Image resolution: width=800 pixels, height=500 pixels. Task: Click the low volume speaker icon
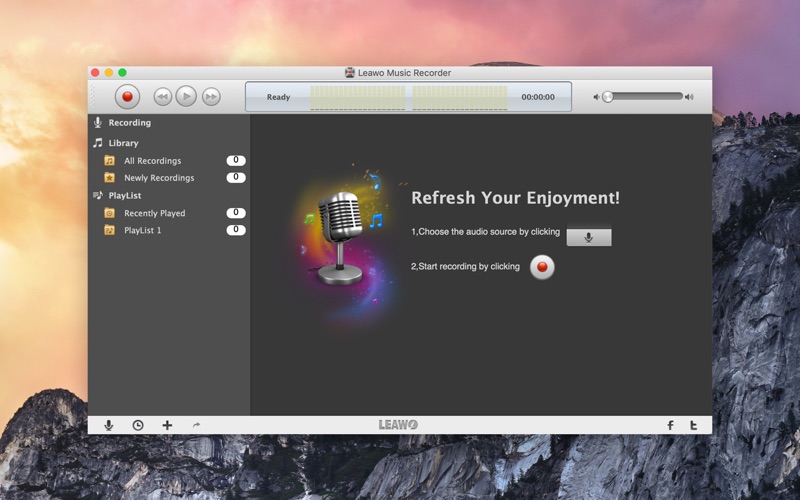pyautogui.click(x=596, y=97)
